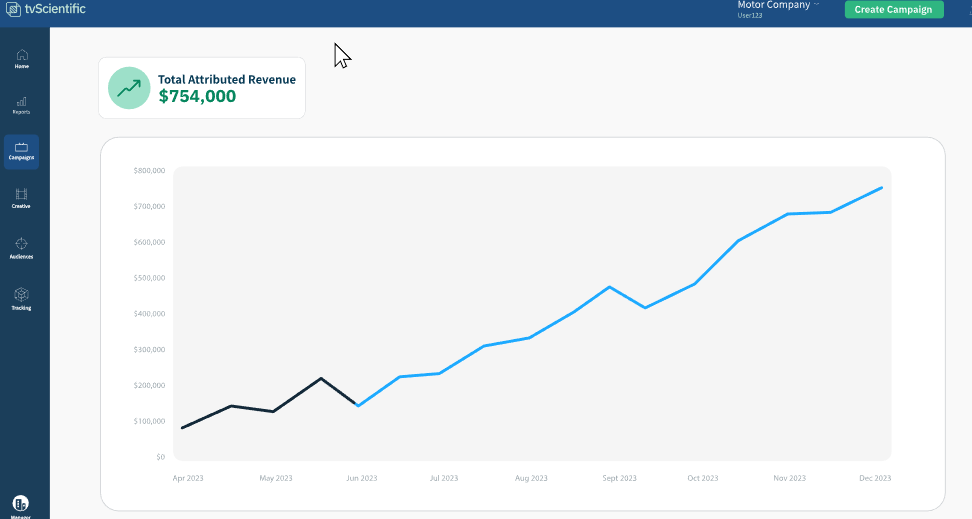Click the line endpoint at Dec 2023
Screen dimensions: 972x519
pos(881,188)
